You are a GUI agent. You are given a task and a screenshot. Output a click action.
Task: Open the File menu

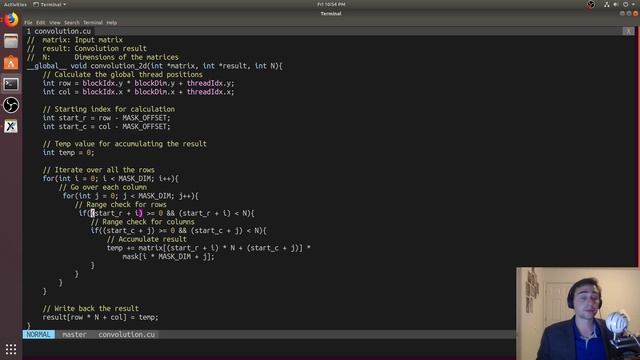point(28,23)
